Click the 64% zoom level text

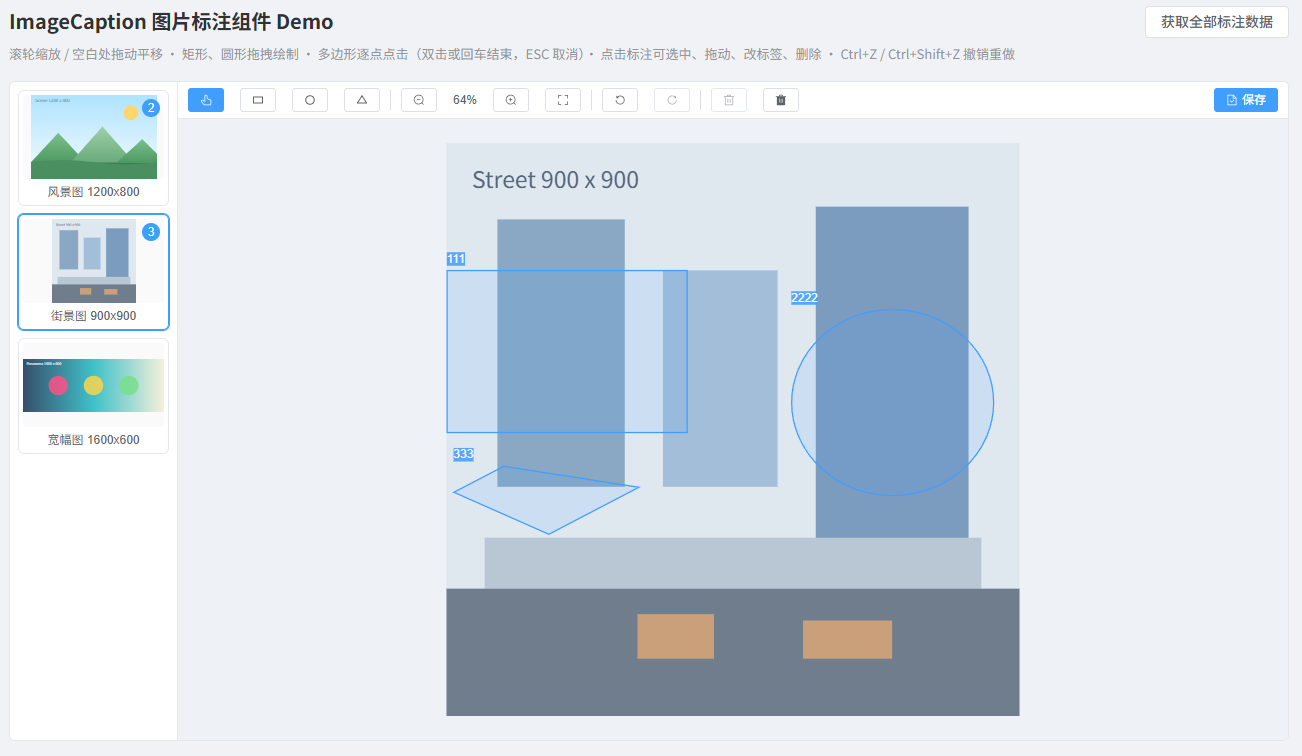465,100
